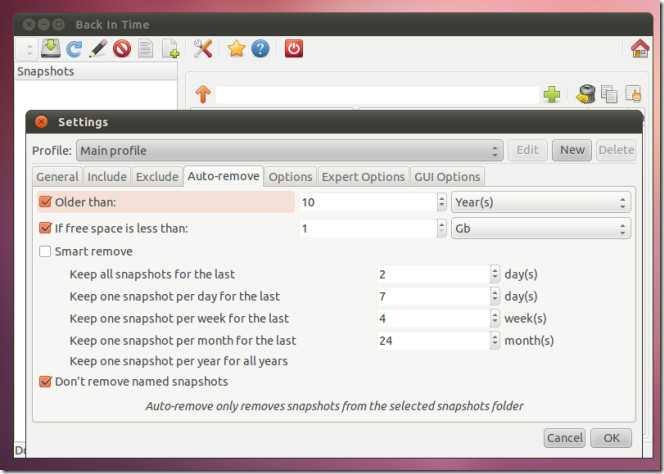This screenshot has width=664, height=474.
Task: Click the Delete profile button
Action: click(x=616, y=150)
